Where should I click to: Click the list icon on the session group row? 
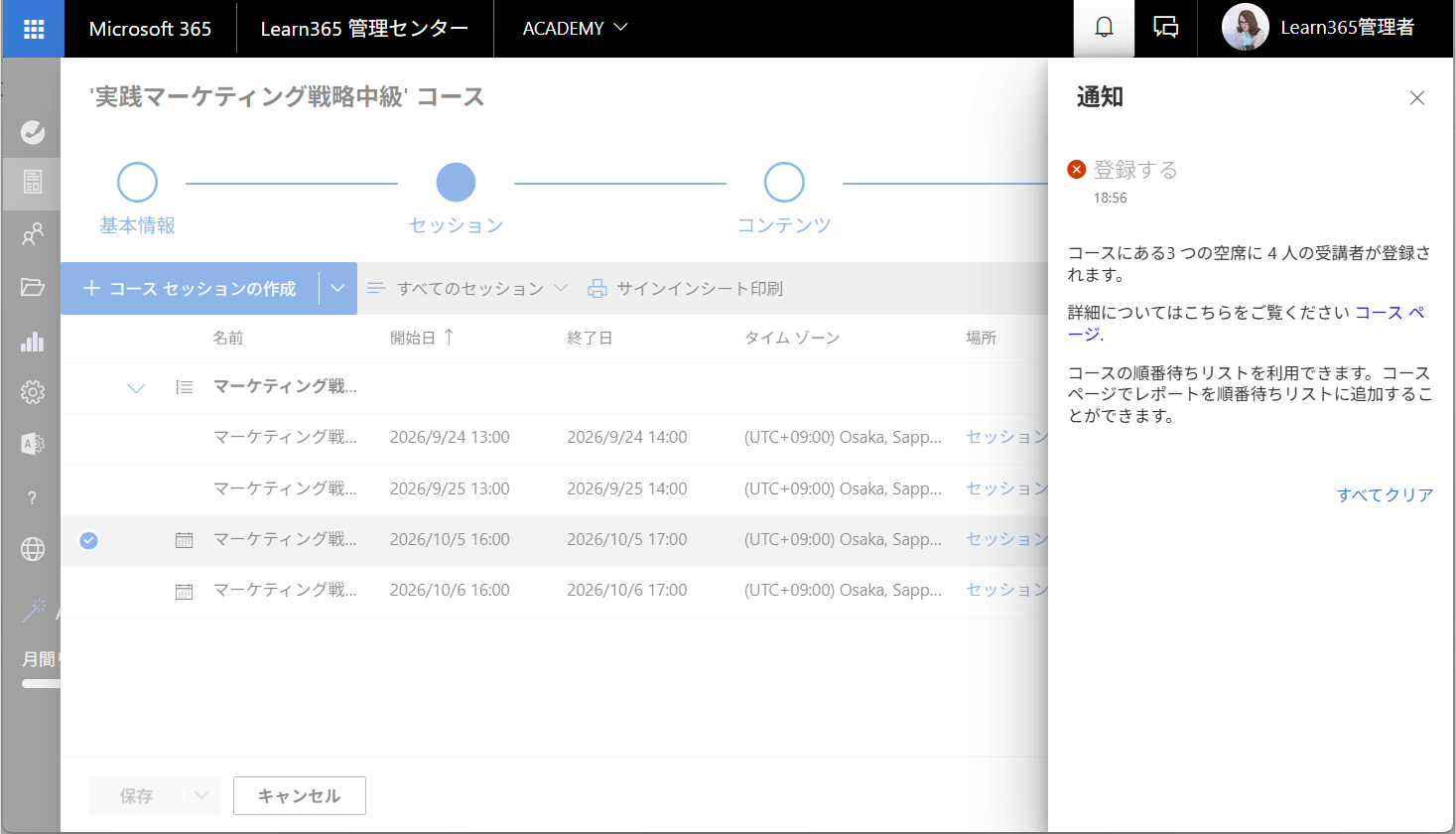(184, 387)
